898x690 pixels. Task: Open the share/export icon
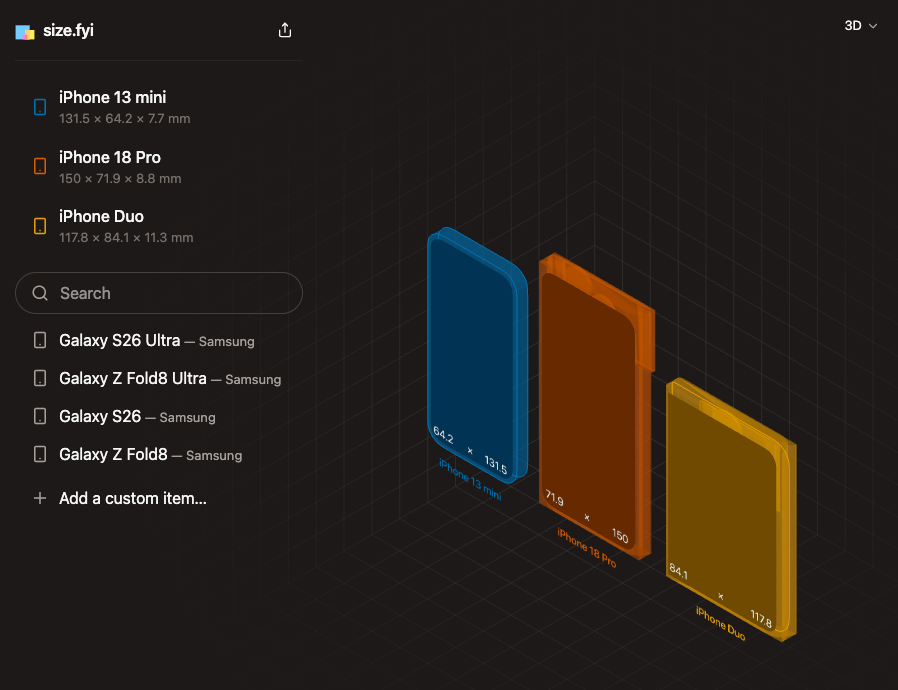coord(285,30)
